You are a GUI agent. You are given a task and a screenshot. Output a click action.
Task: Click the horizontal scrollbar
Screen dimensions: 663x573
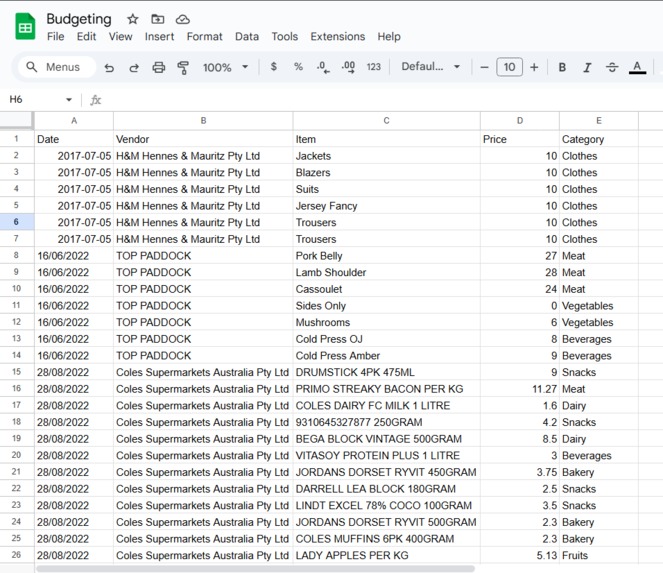(255, 568)
